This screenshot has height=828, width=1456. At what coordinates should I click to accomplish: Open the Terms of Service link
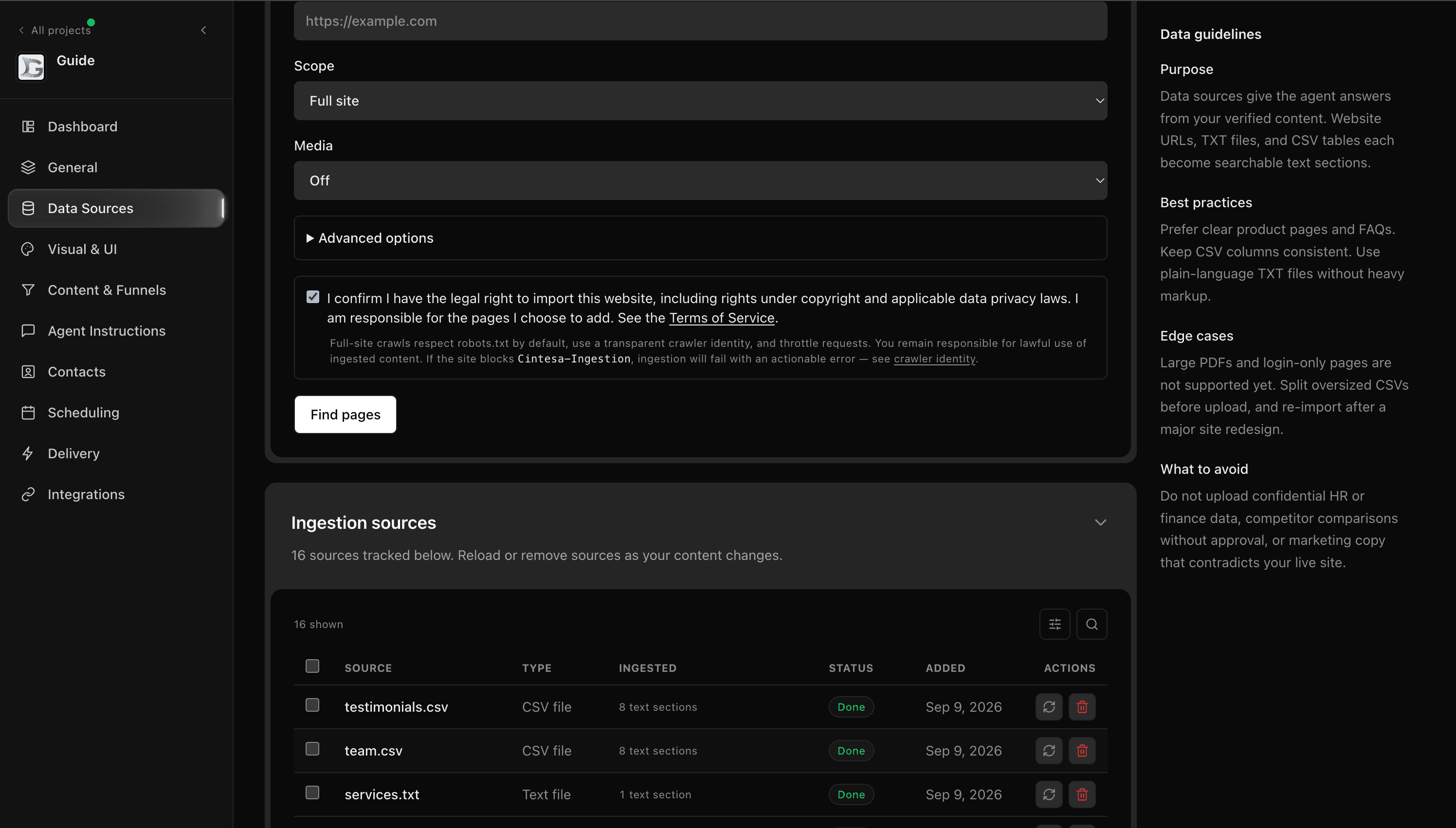tap(721, 318)
